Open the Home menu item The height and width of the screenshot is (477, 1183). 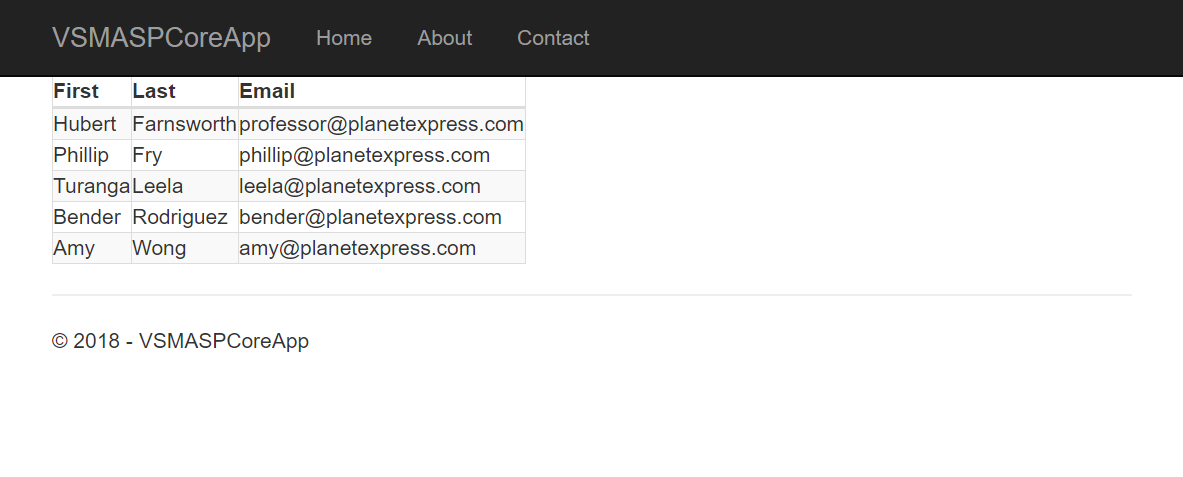tap(344, 38)
